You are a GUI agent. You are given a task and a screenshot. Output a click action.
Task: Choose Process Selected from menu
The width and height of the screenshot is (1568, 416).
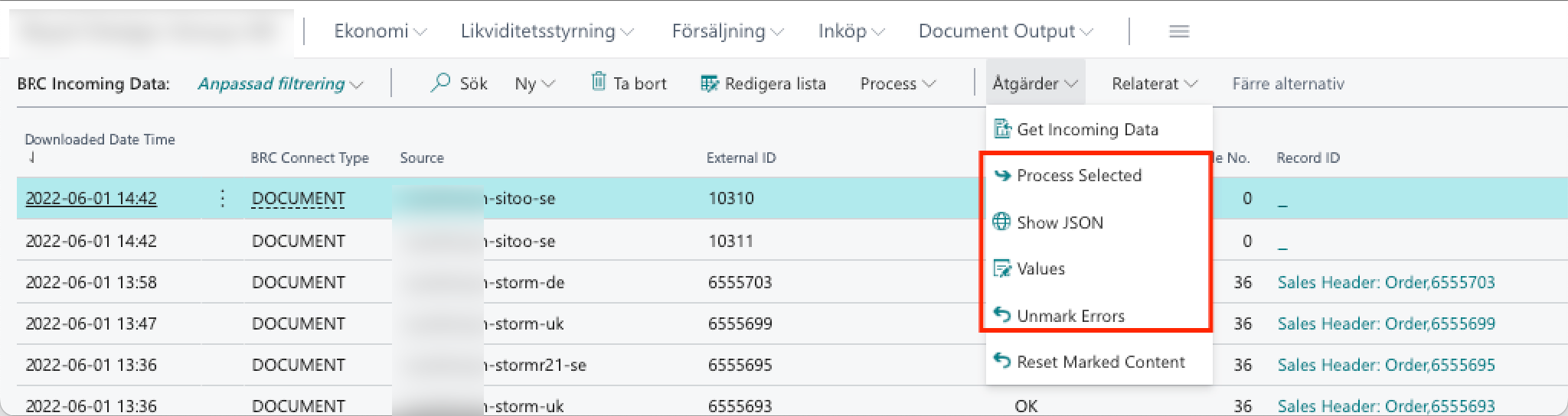click(x=1079, y=176)
